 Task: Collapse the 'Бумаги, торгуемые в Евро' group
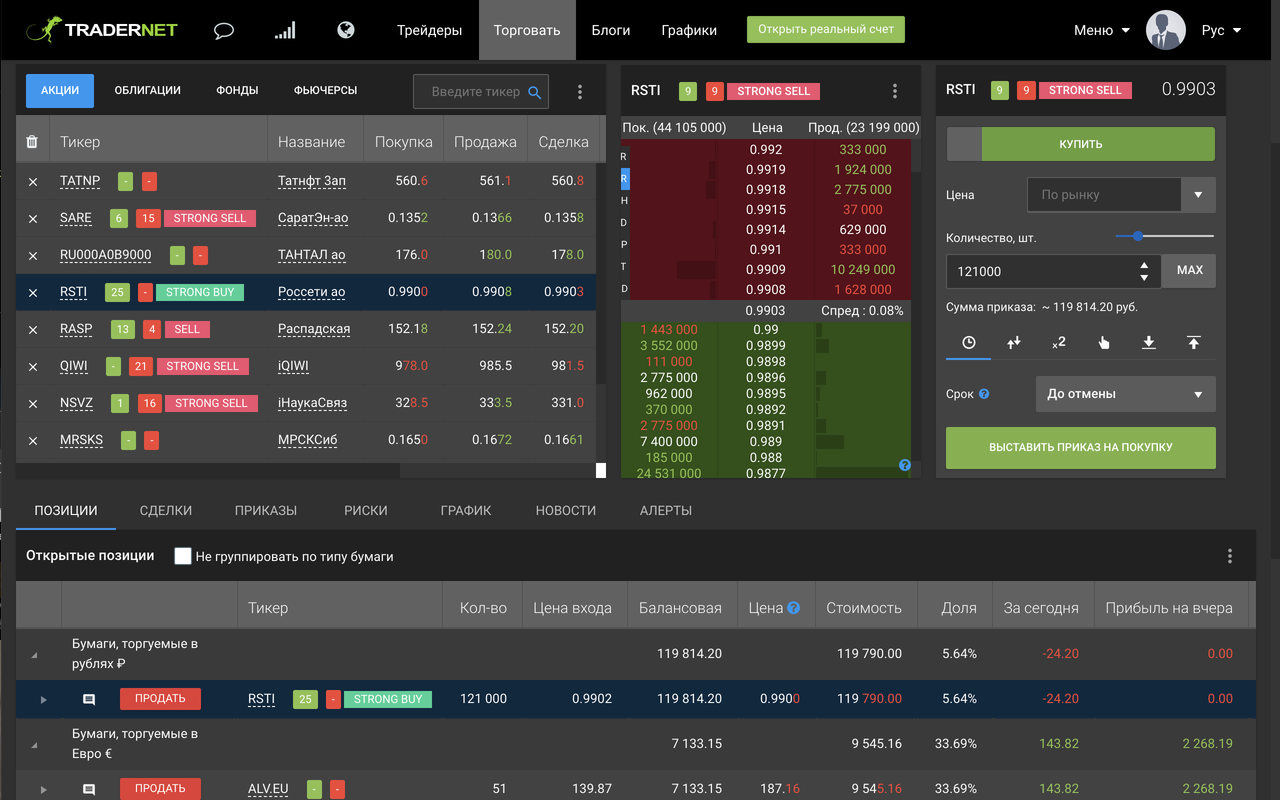(34, 746)
